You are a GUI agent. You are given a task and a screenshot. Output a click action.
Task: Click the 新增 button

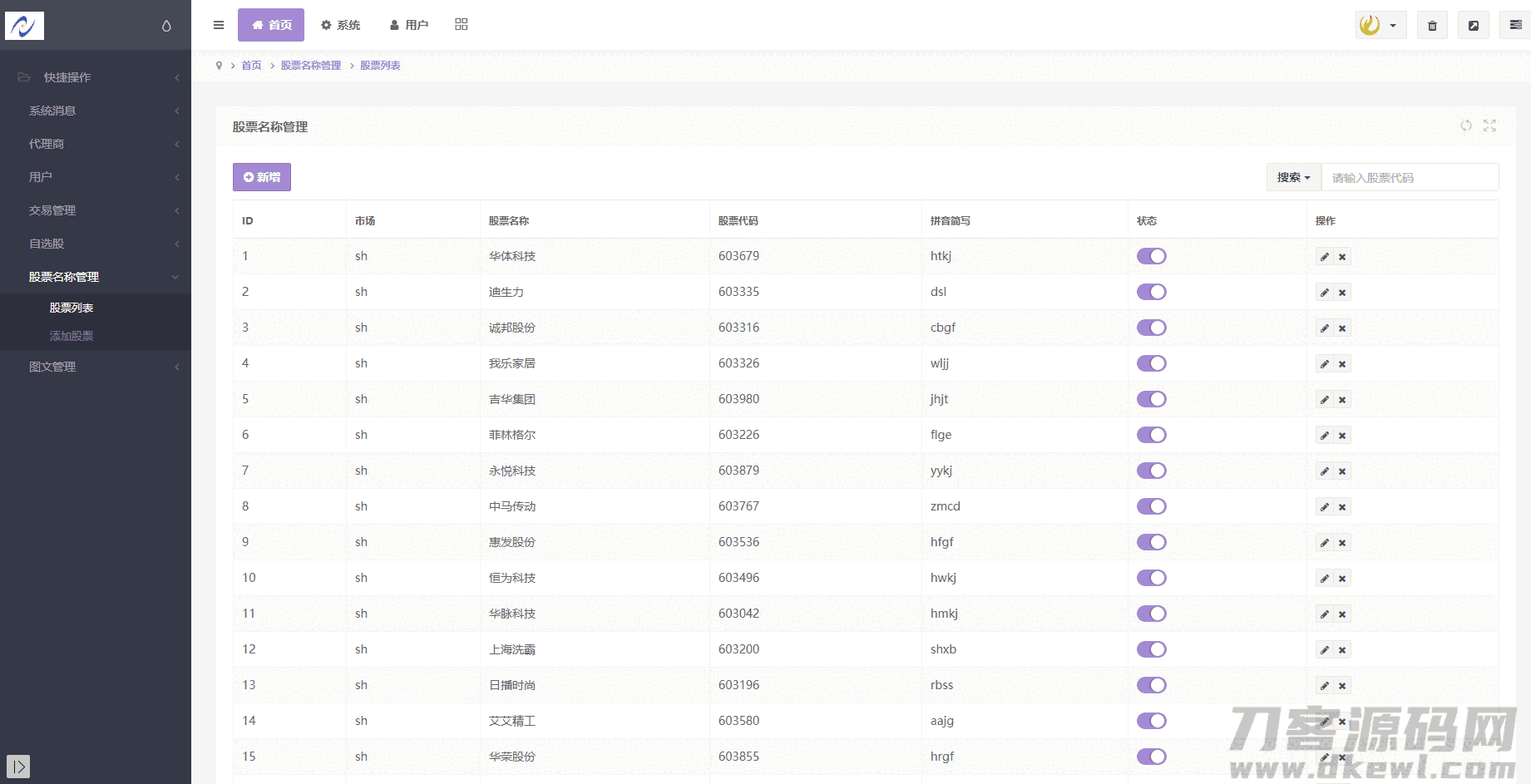[262, 177]
